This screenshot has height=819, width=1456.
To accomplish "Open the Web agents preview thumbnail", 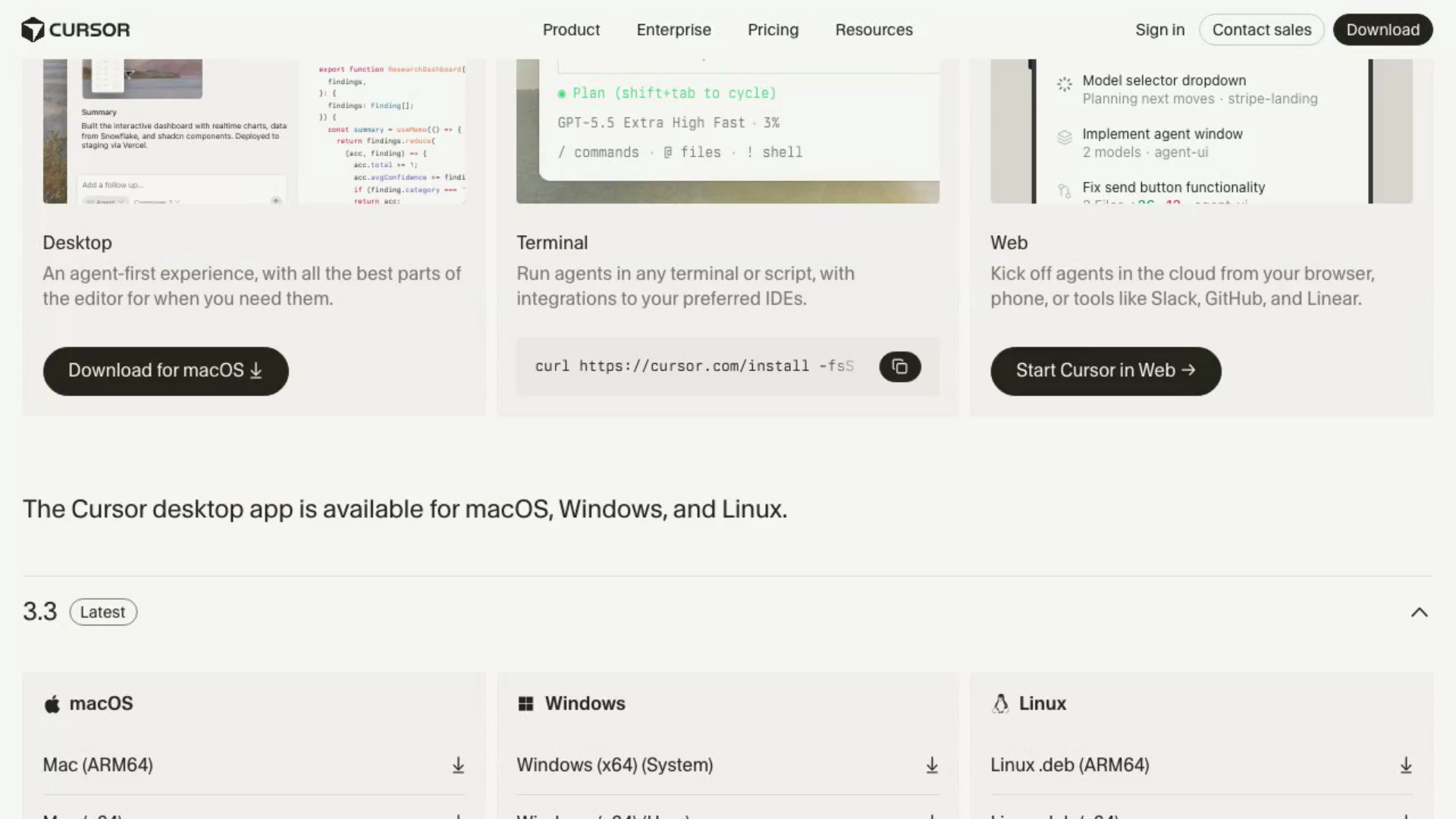I will [1201, 131].
